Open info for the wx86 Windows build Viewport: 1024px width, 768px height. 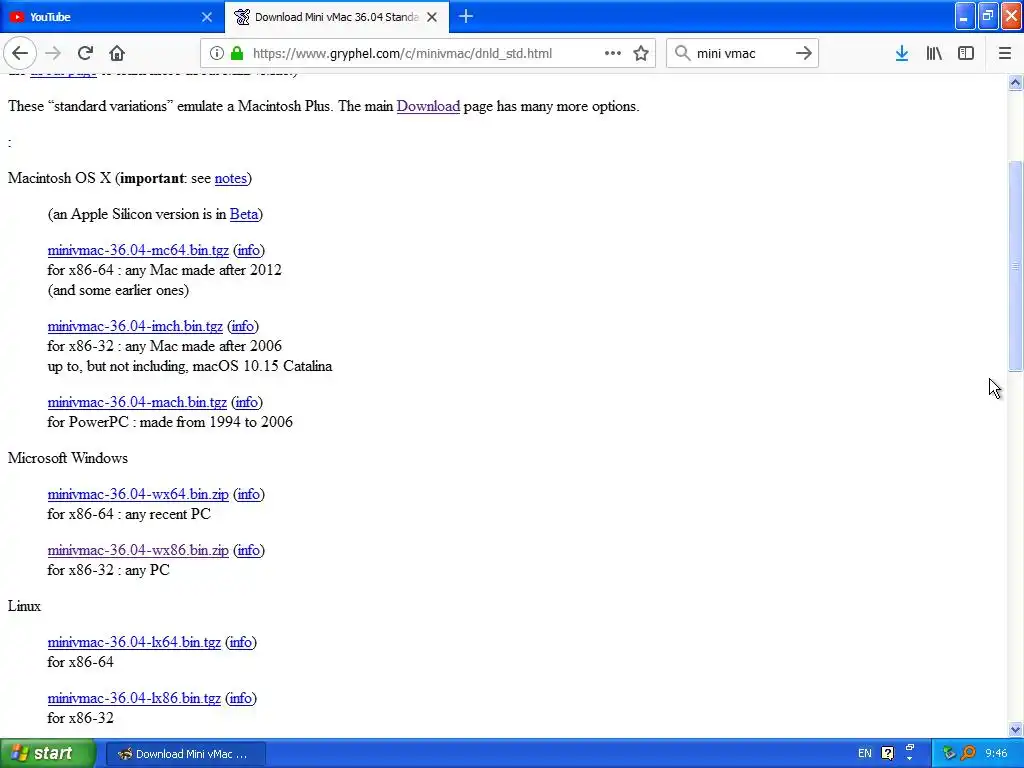pyautogui.click(x=248, y=550)
